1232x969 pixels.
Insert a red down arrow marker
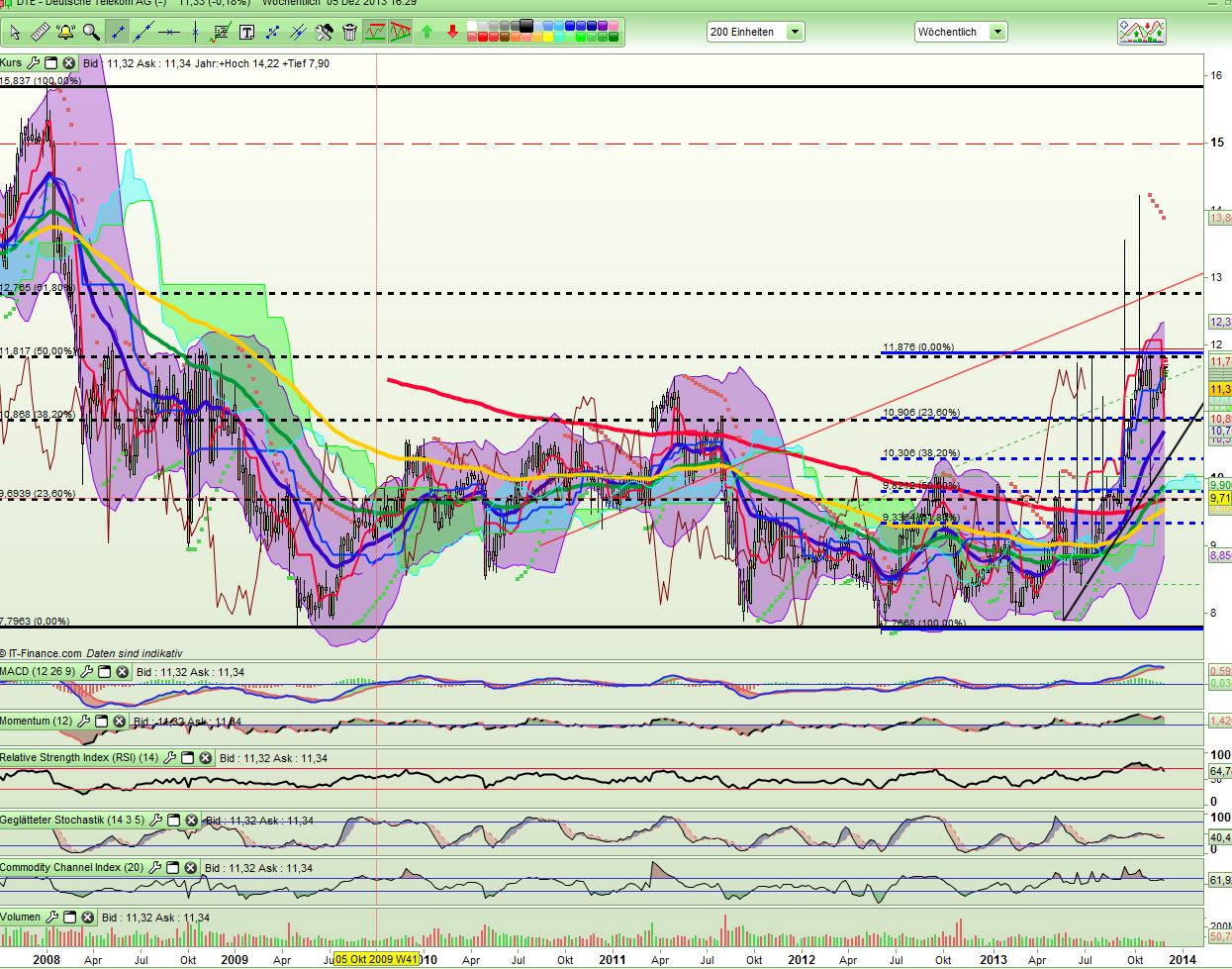click(452, 33)
